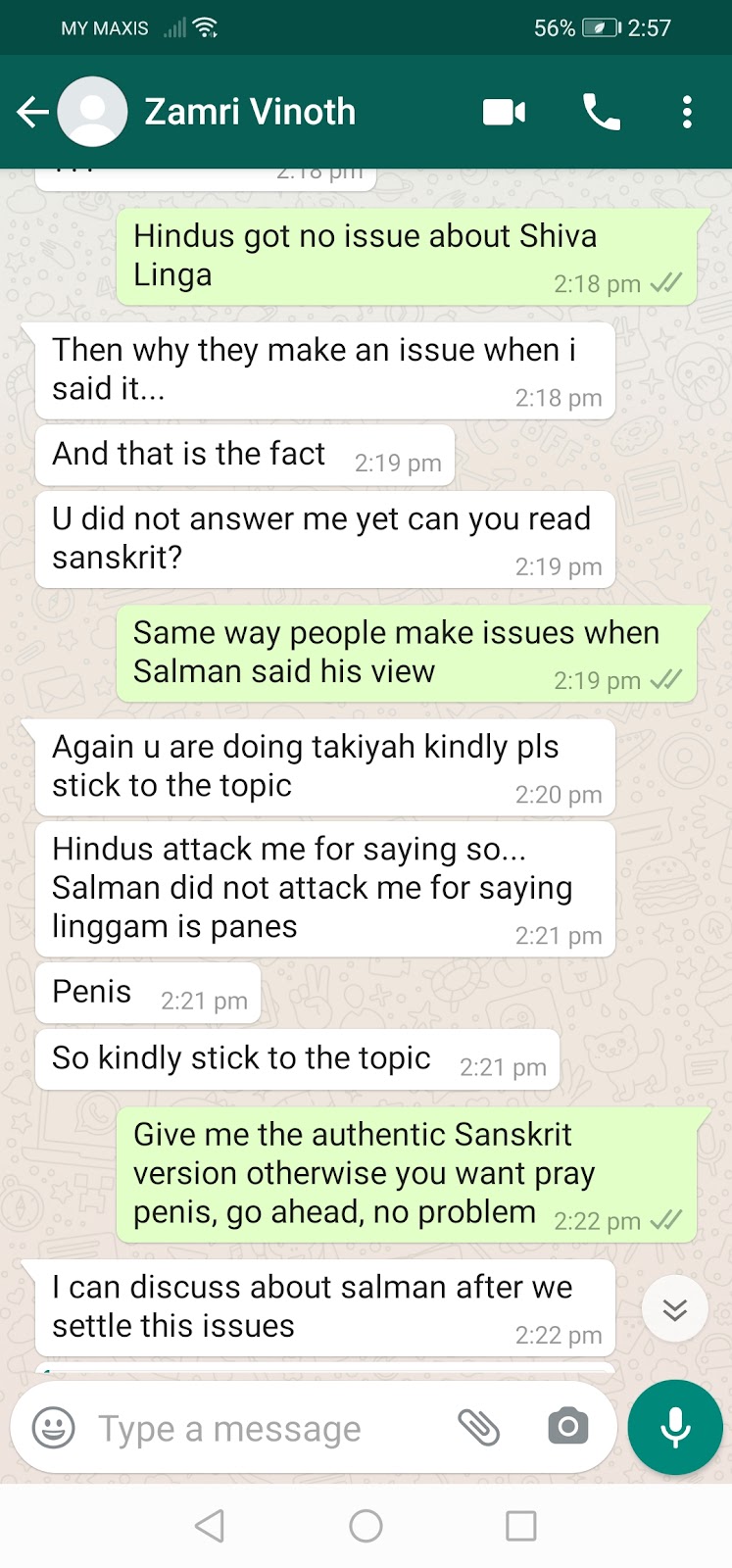This screenshot has width=732, height=1568.
Task: Tap the 'And that is the fact' message
Action: pos(245,455)
